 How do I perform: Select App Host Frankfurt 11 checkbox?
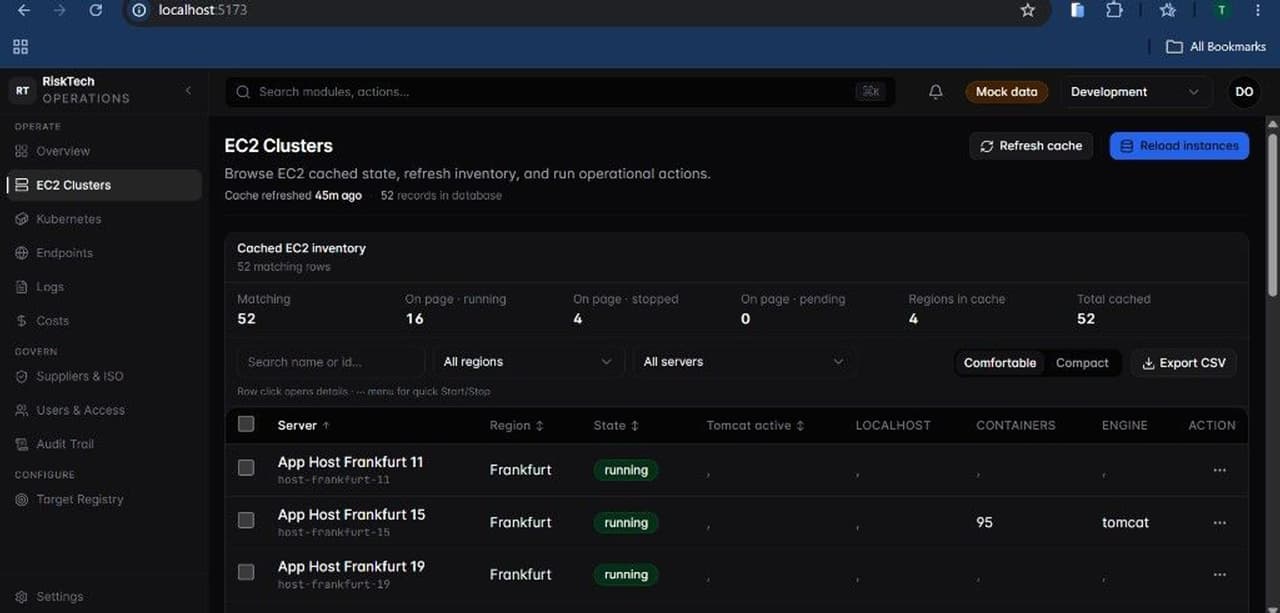(246, 467)
